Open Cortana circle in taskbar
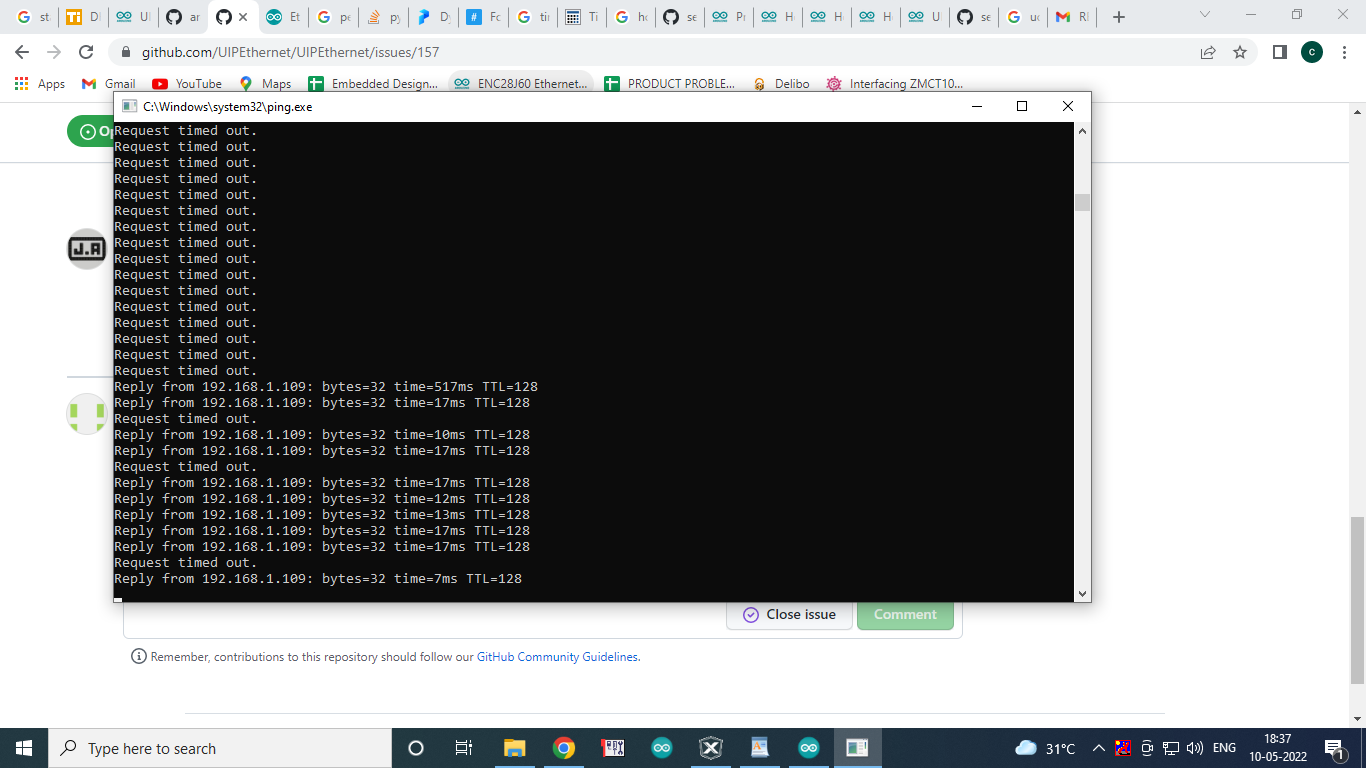Image resolution: width=1366 pixels, height=768 pixels. click(x=416, y=748)
